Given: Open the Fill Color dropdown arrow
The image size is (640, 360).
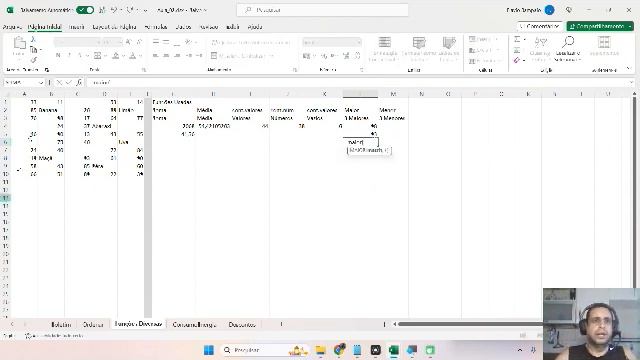Looking at the screenshot, I should click(123, 56).
